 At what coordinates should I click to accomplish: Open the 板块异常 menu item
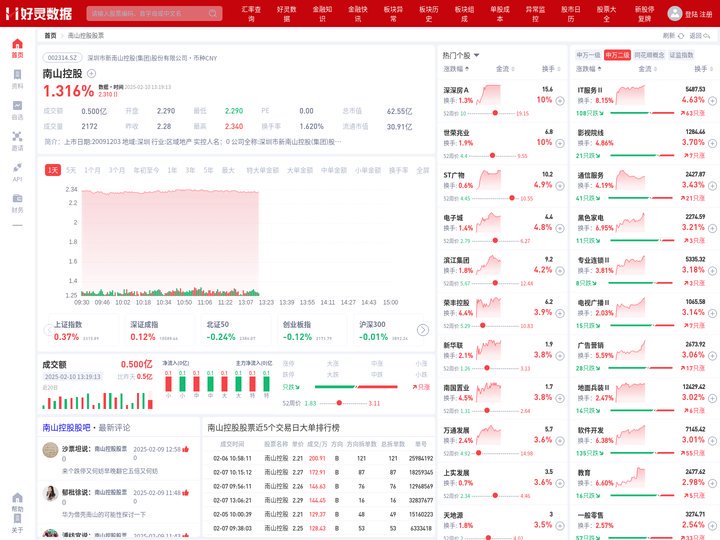point(393,14)
